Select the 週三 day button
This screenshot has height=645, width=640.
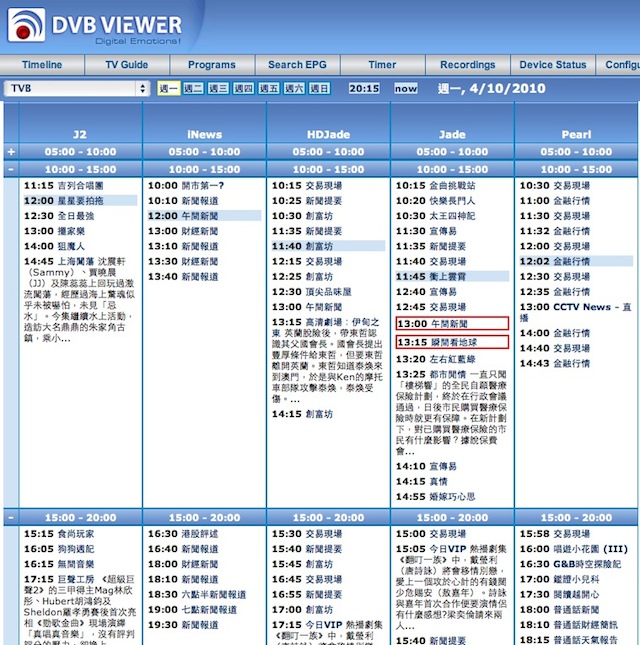click(218, 88)
